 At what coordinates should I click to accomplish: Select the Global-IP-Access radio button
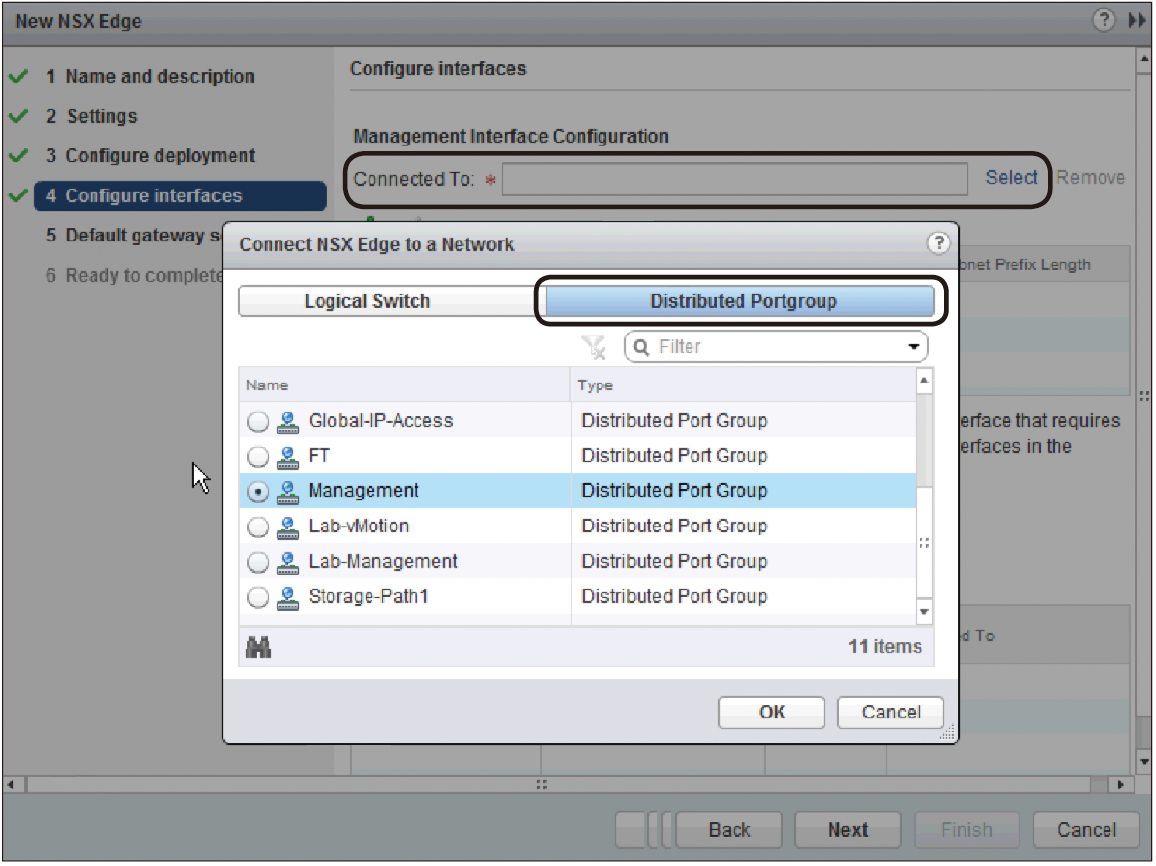tap(257, 422)
